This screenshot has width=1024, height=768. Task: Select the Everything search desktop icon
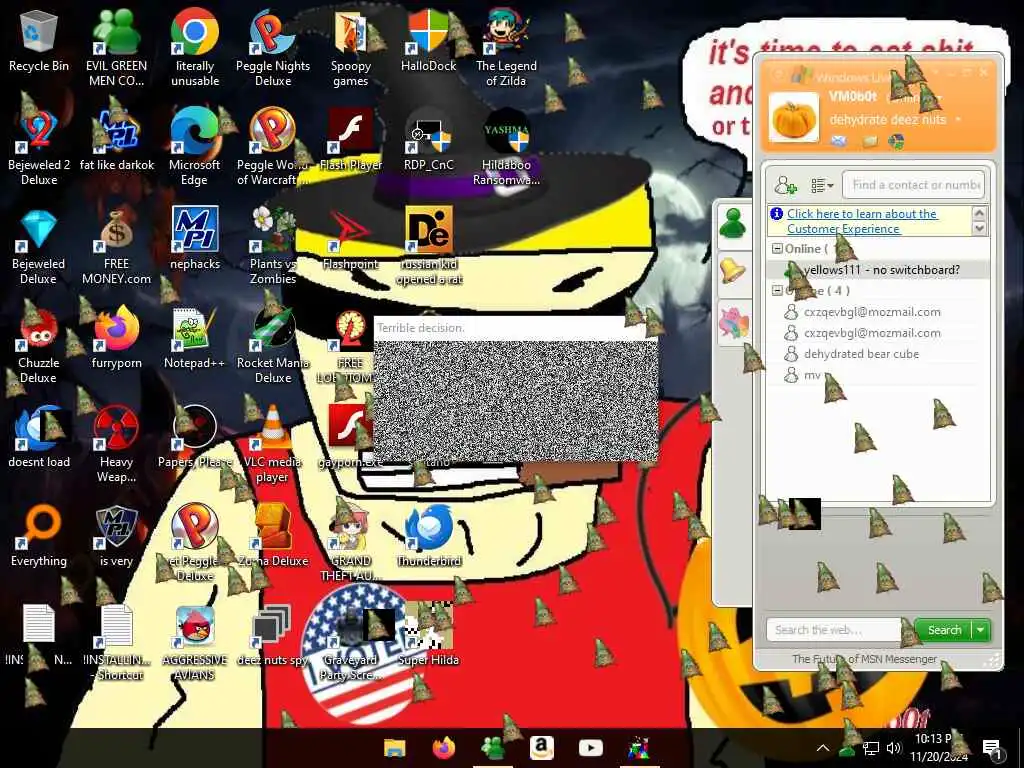[39, 537]
